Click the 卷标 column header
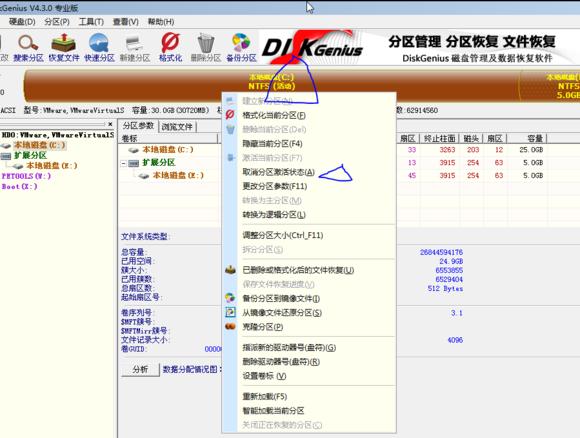The height and width of the screenshot is (438, 580). [x=169, y=139]
